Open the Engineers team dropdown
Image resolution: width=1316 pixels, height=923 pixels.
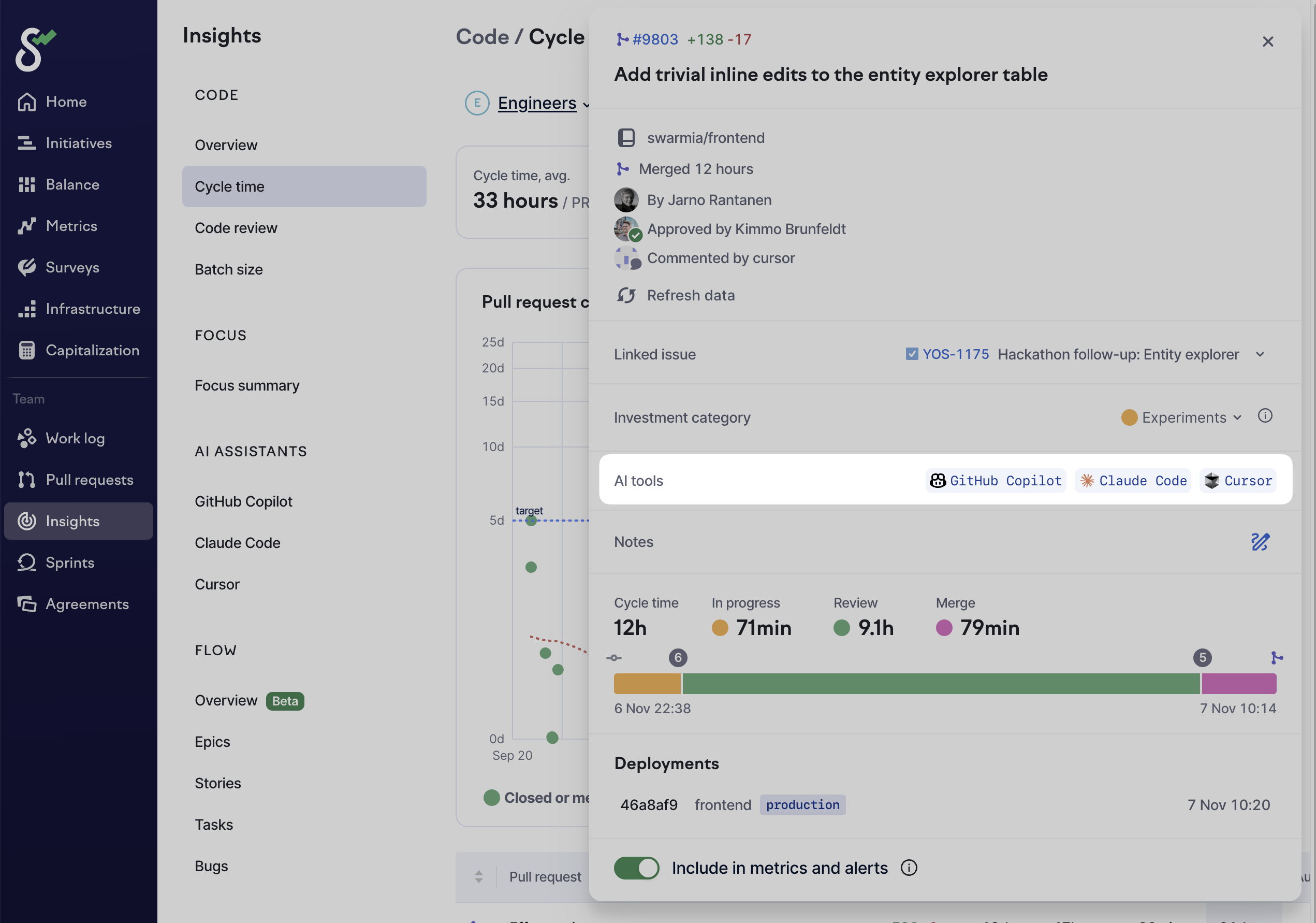point(537,103)
